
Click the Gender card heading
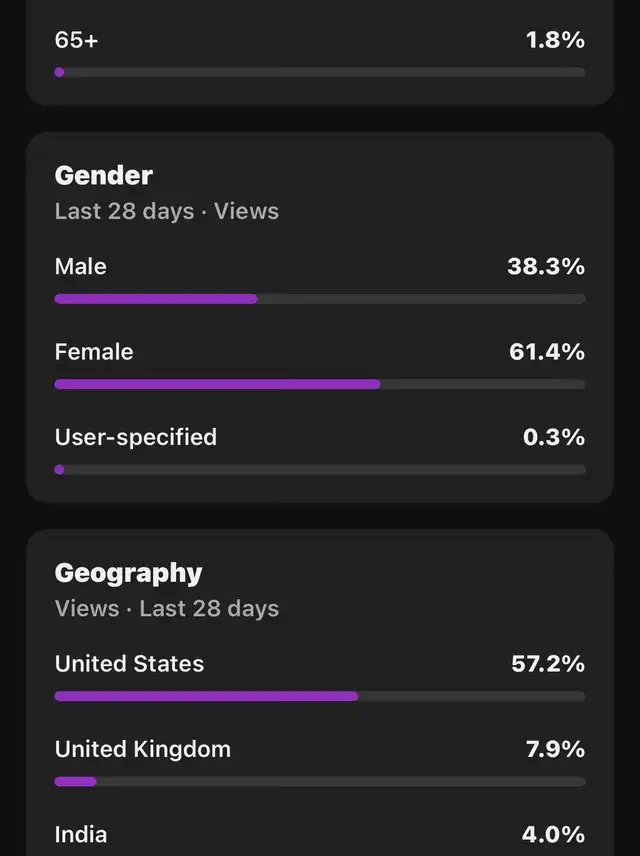point(104,175)
